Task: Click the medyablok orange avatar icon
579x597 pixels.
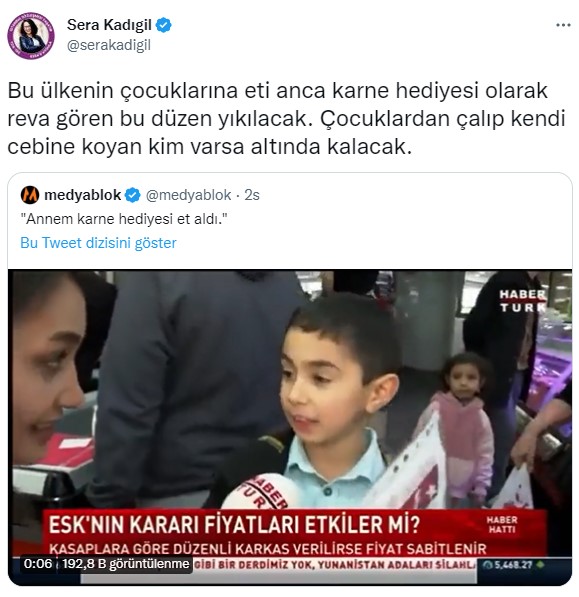Action: (30, 195)
